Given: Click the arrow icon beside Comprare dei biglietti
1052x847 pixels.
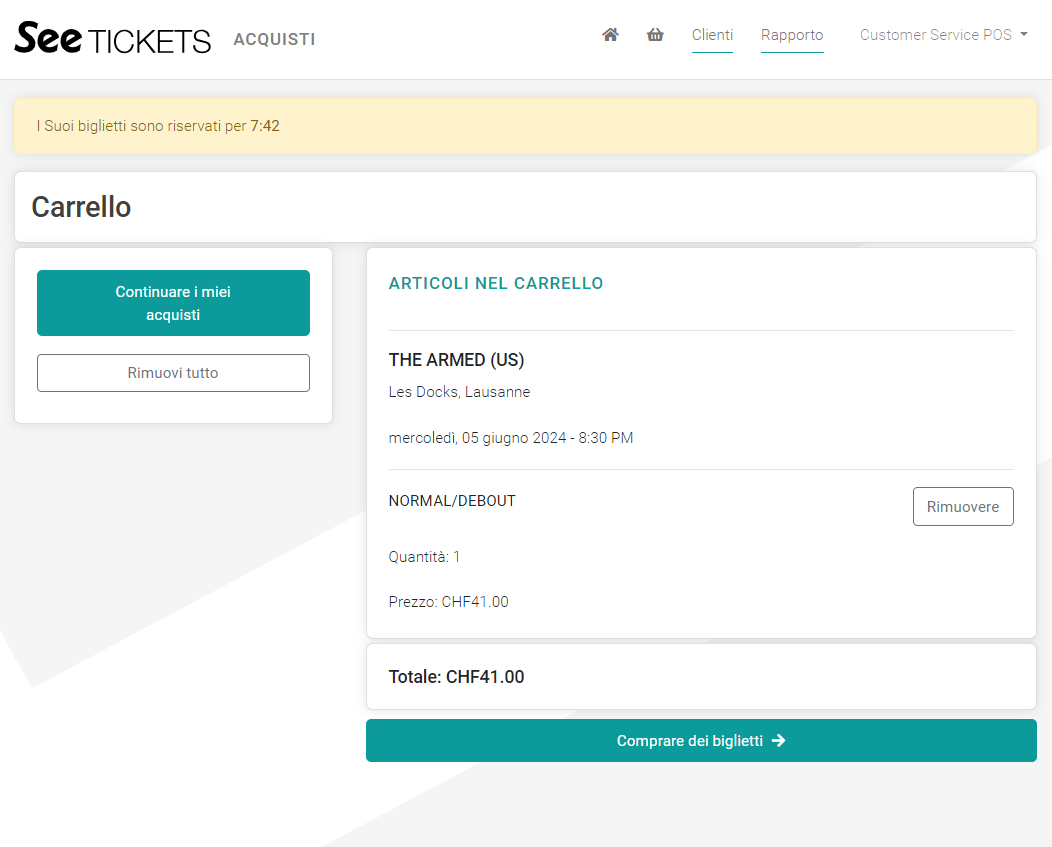Looking at the screenshot, I should [779, 741].
